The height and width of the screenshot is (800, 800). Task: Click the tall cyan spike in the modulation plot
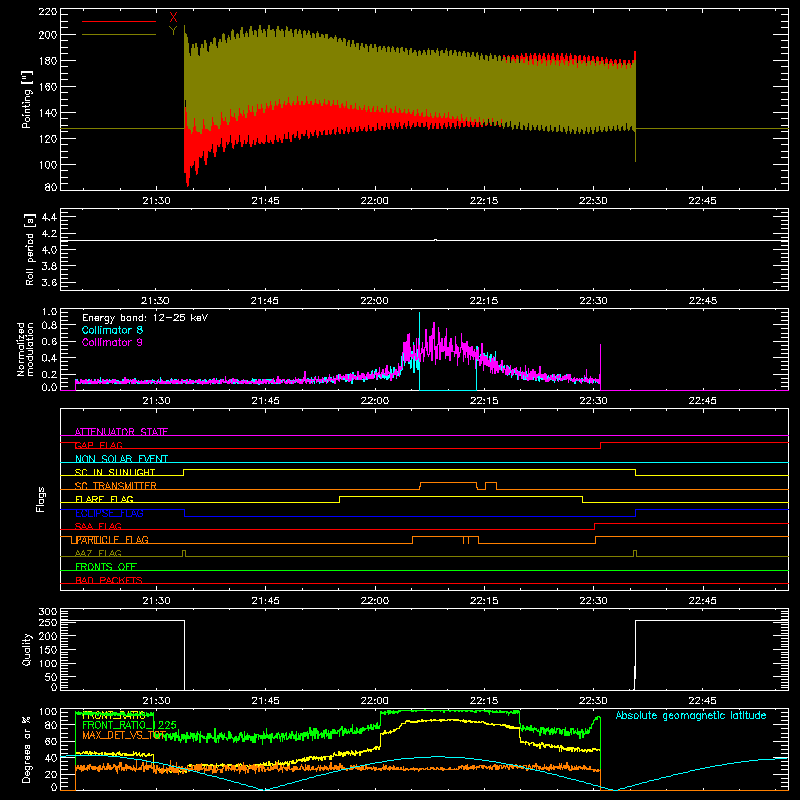pyautogui.click(x=419, y=351)
